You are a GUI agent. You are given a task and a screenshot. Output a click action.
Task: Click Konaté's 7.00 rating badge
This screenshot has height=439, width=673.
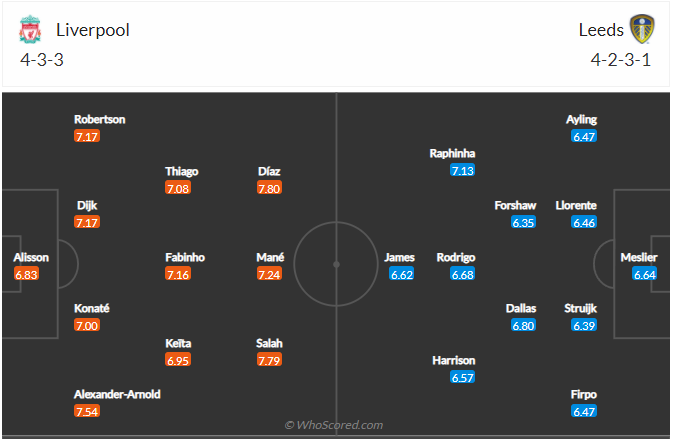(87, 325)
